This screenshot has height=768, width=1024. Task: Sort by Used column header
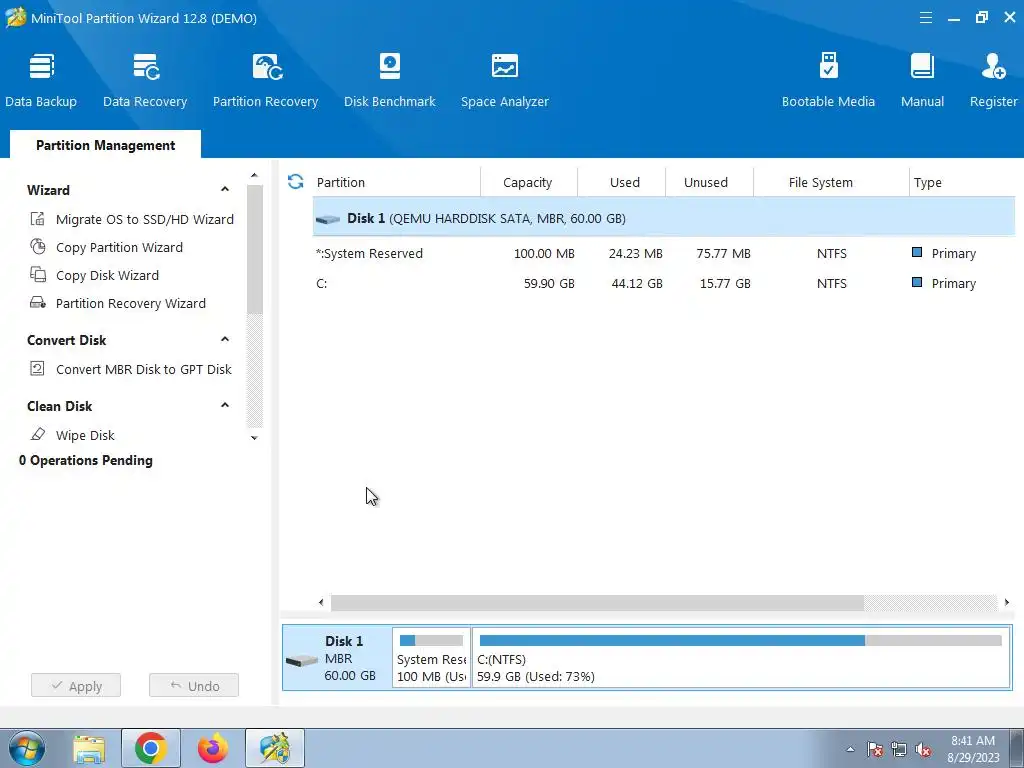[624, 182]
